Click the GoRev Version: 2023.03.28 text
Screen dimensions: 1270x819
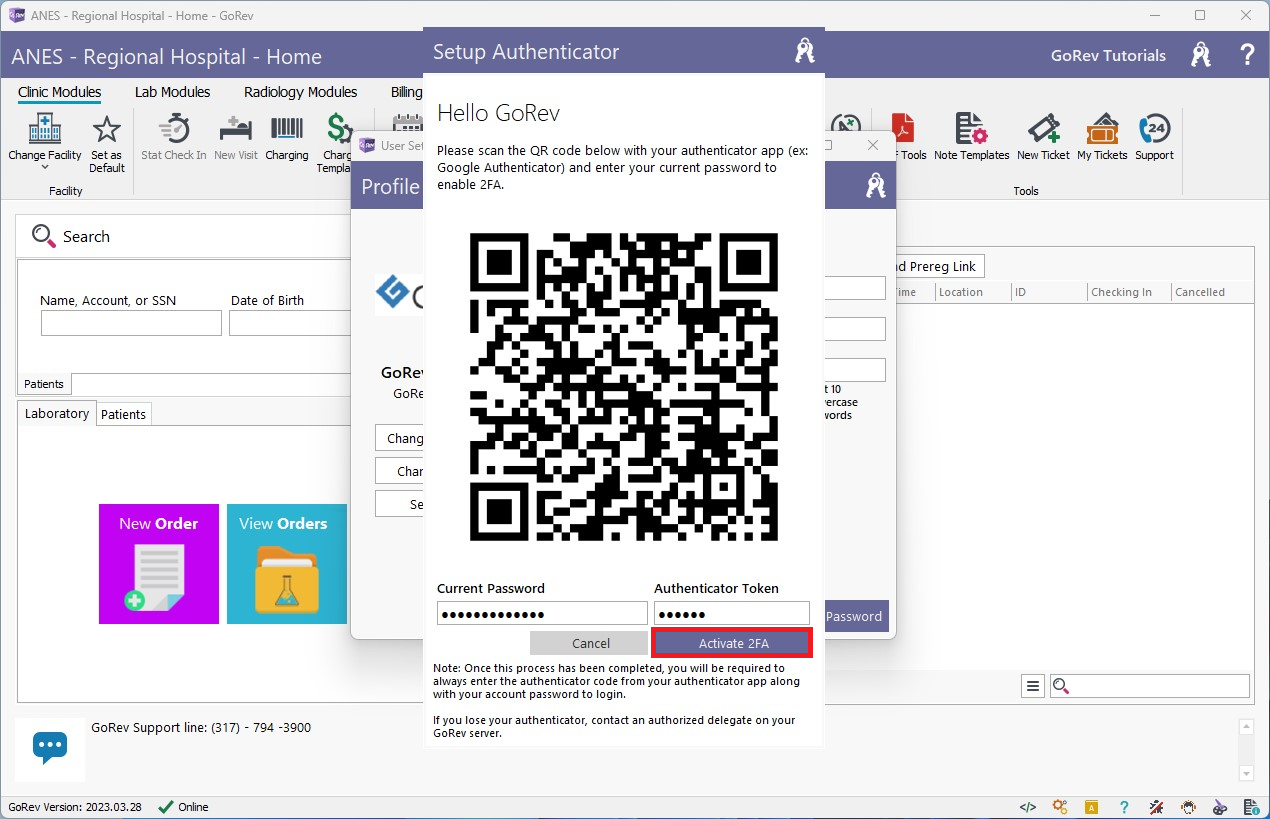[x=75, y=807]
